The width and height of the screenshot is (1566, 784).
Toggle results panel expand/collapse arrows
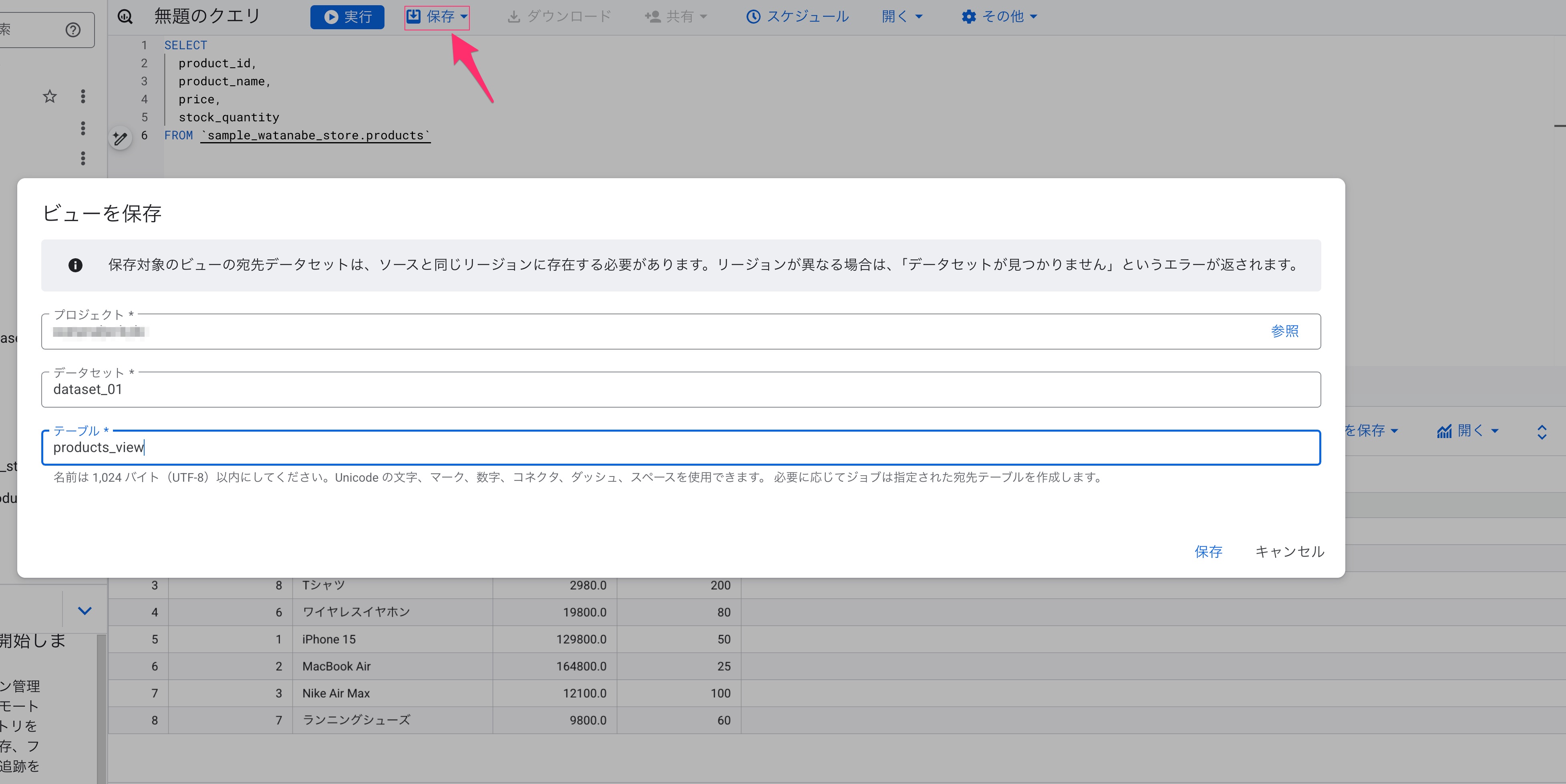[1542, 432]
